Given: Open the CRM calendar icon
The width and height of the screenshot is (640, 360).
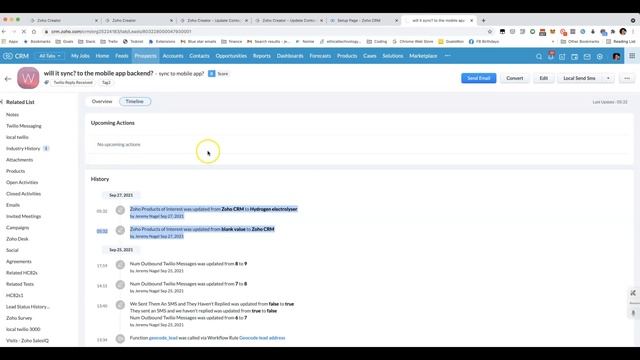Looking at the screenshot, I should click(x=575, y=57).
